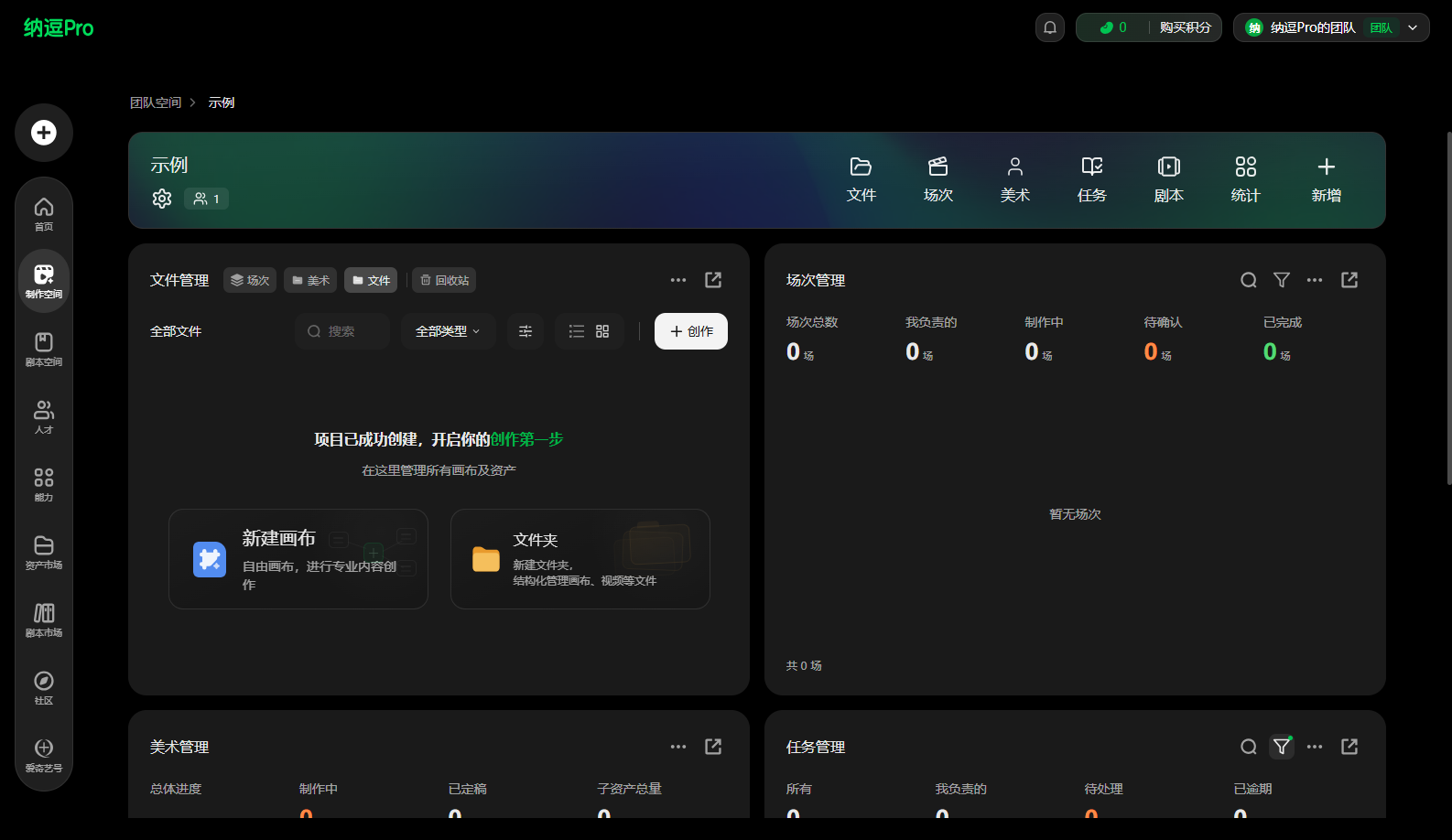Go to 首页 home in sidebar
The height and width of the screenshot is (840, 1452).
(x=44, y=214)
